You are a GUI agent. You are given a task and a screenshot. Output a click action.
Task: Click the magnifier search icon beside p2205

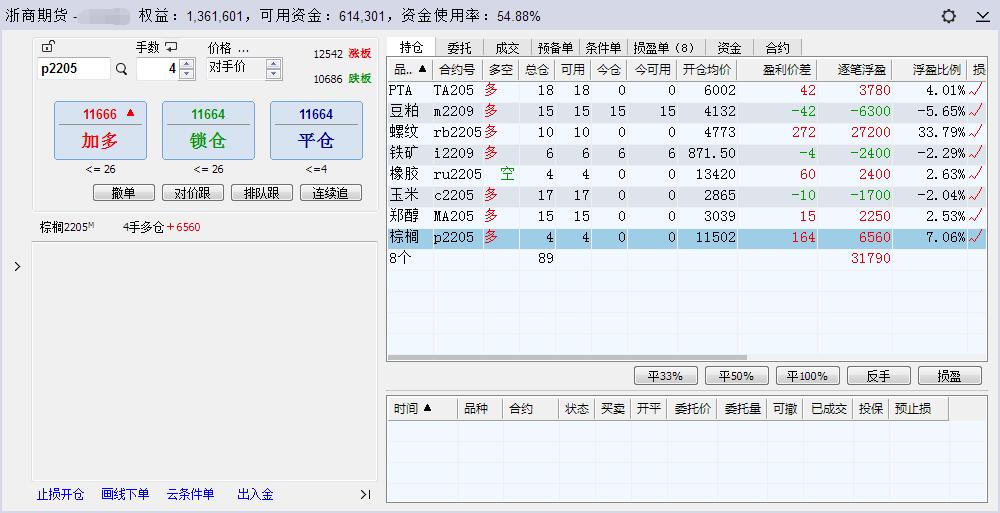pyautogui.click(x=122, y=69)
